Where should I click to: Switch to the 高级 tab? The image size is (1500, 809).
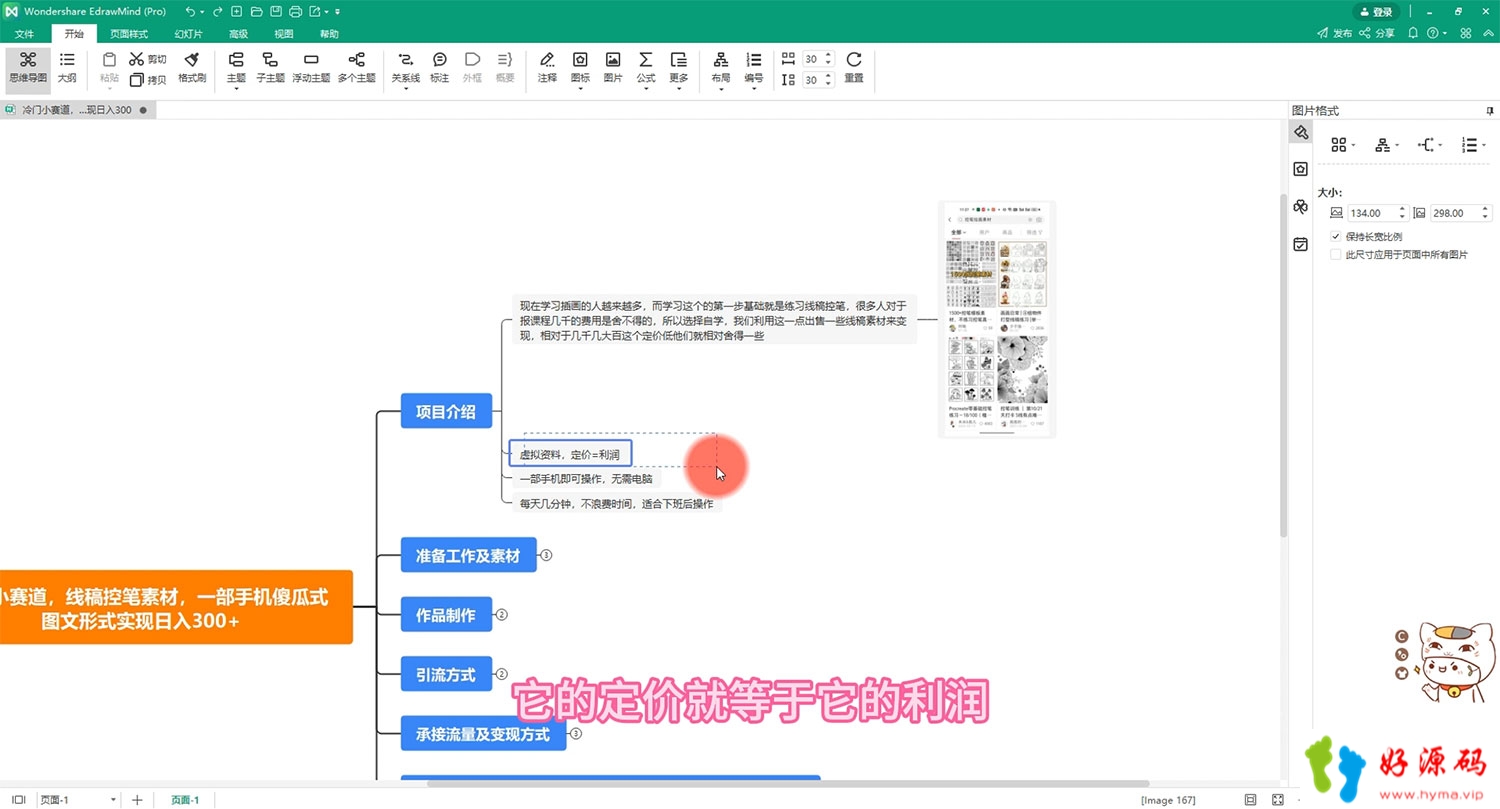(x=238, y=34)
